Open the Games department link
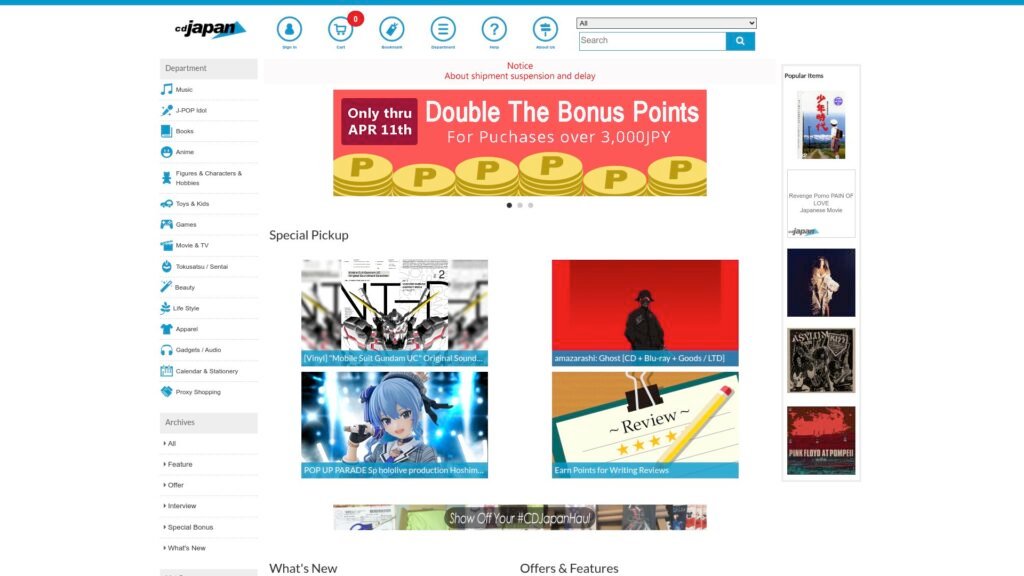Screen dimensions: 1024x576 coord(186,225)
